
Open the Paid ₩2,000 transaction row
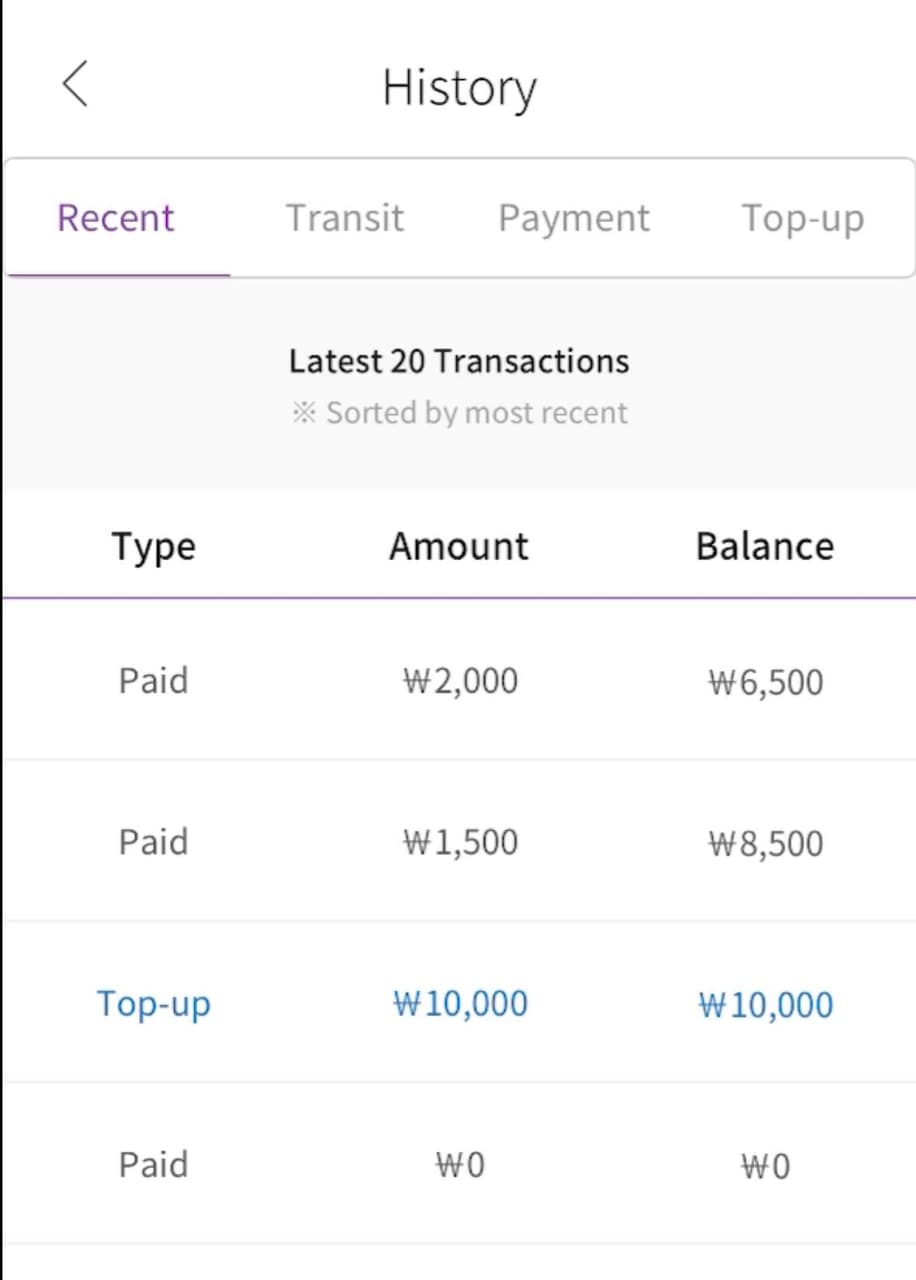pos(459,680)
